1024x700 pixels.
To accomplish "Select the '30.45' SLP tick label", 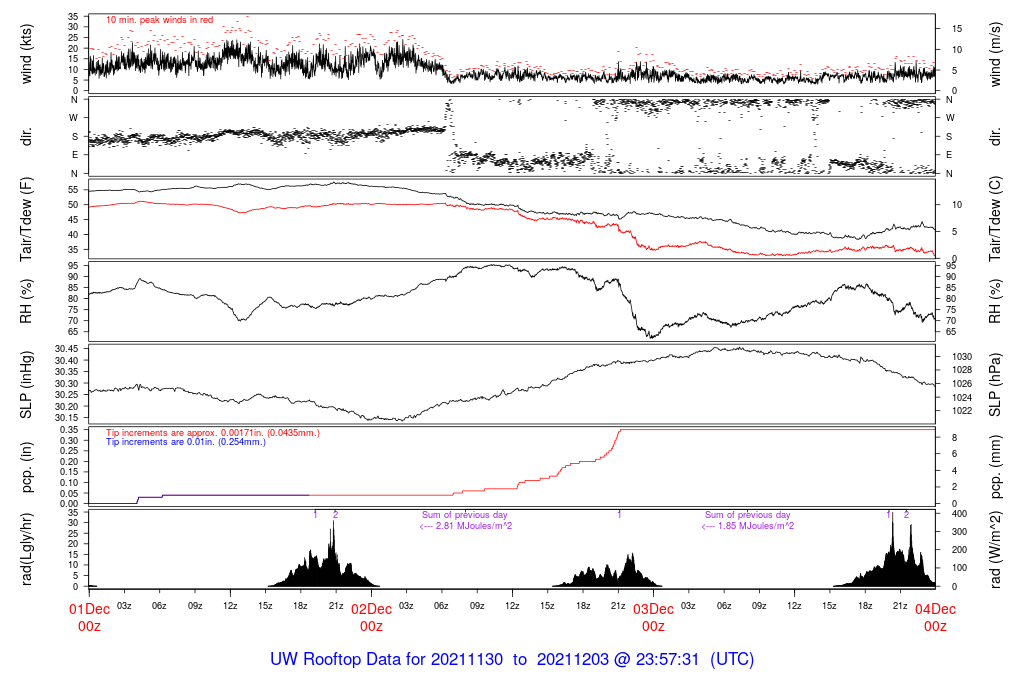I will (67, 349).
